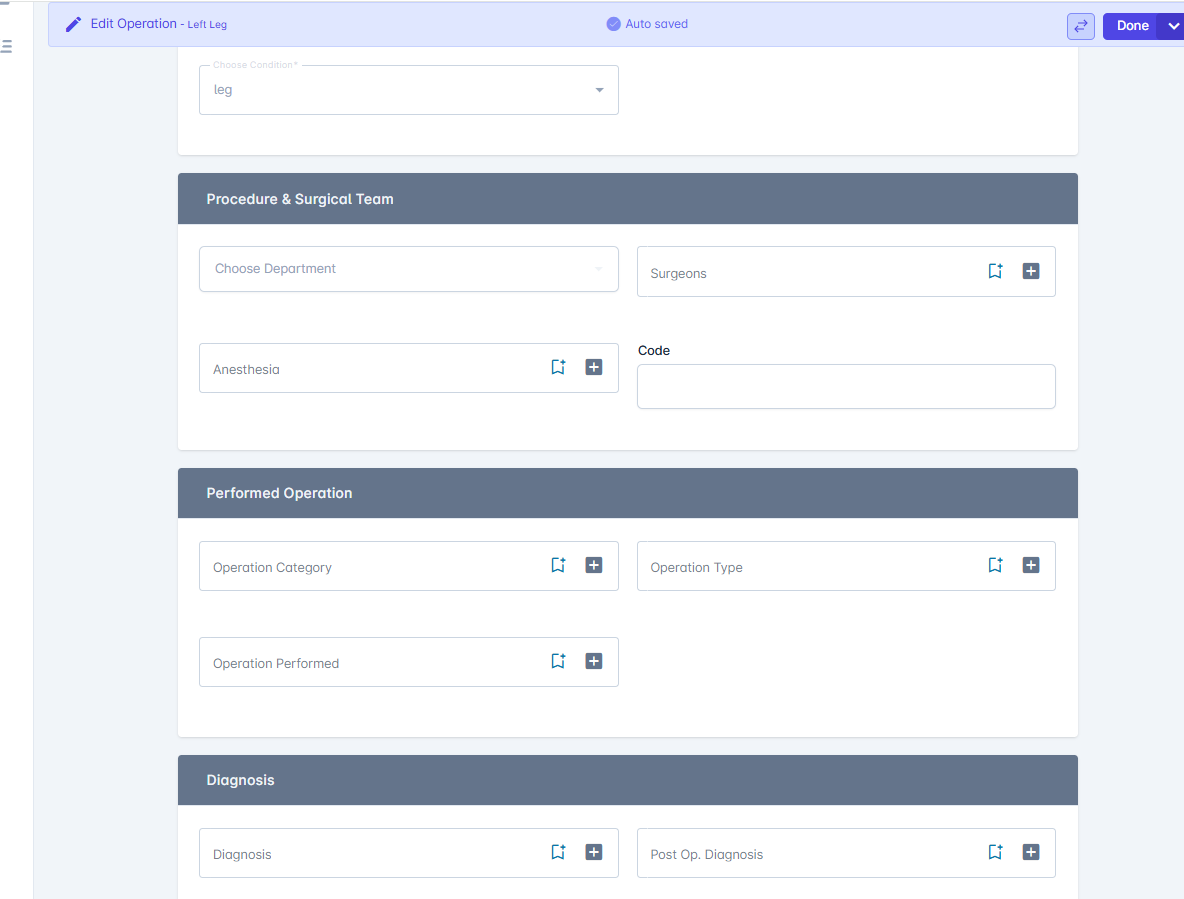Click the plus icon in Diagnosis field
Screen dimensions: 1184x899
[x=594, y=851]
